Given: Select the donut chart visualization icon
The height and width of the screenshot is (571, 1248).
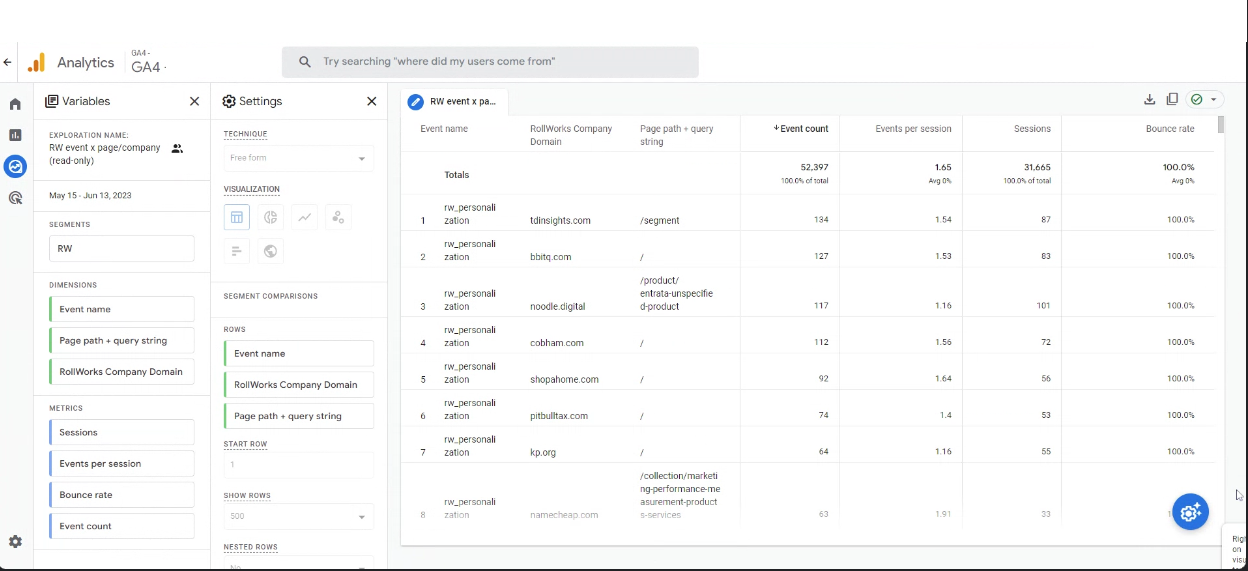Looking at the screenshot, I should point(270,217).
